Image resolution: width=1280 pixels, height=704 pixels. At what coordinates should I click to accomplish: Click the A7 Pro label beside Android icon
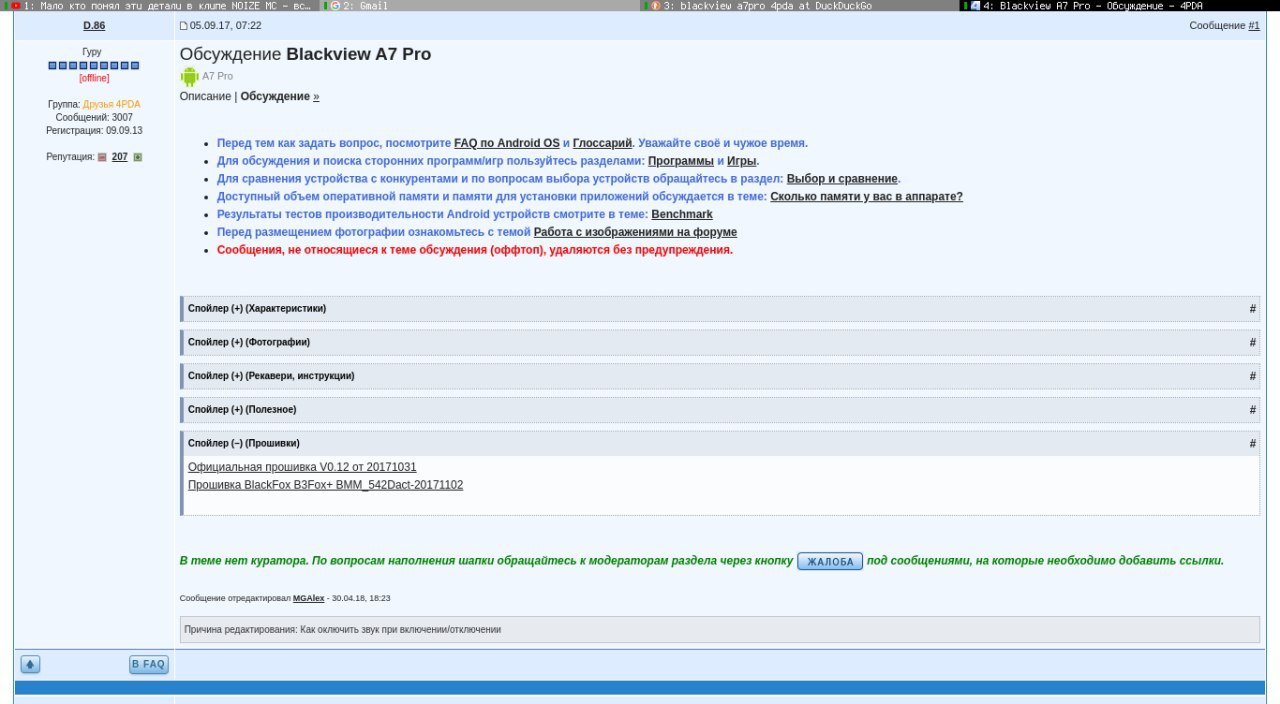pos(217,76)
